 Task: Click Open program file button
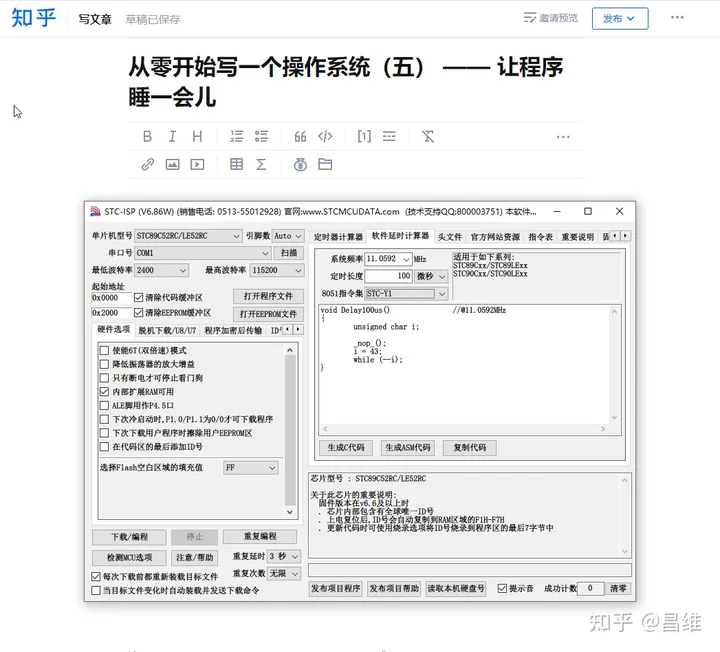[x=268, y=296]
